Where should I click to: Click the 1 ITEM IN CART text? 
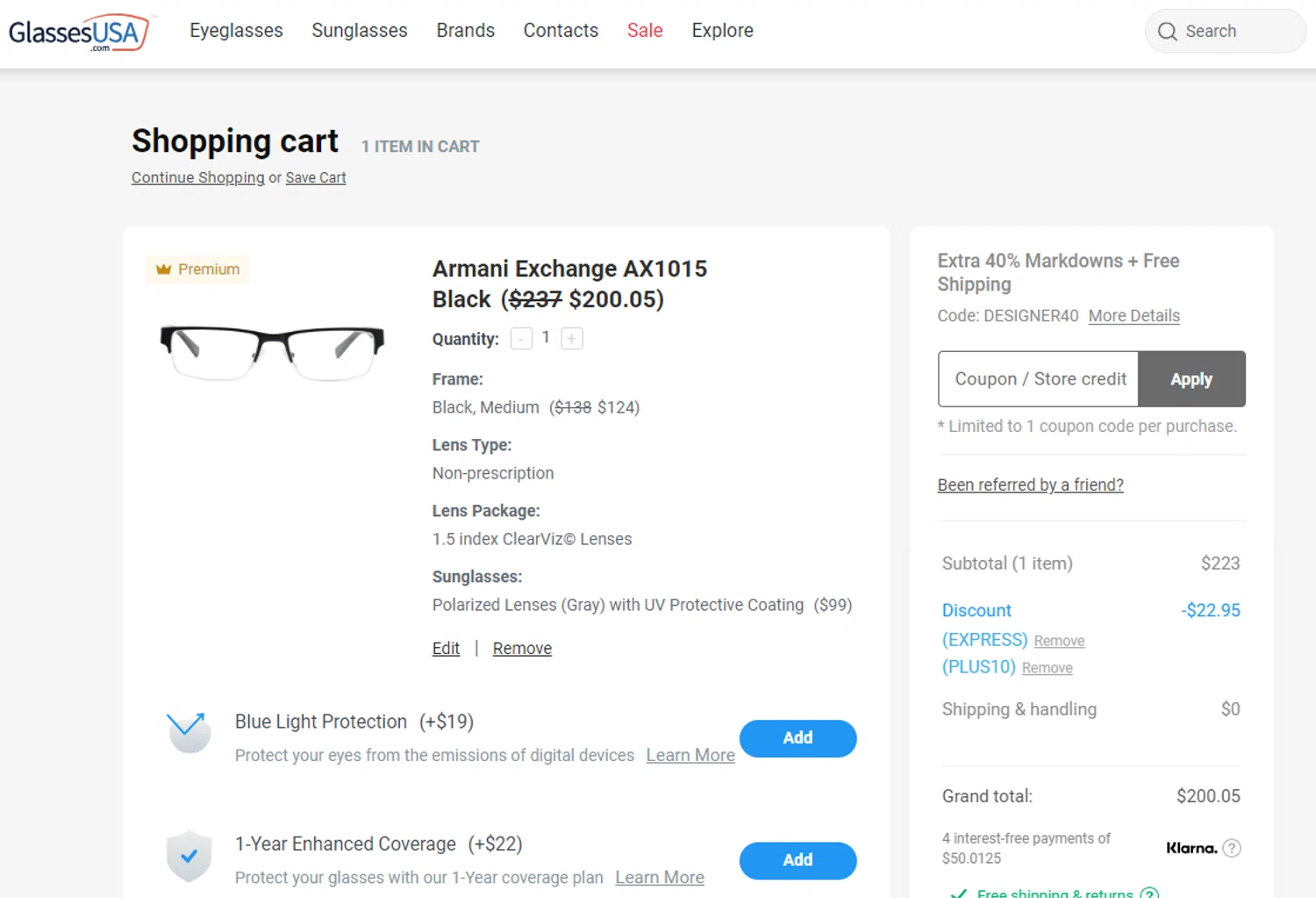click(420, 147)
